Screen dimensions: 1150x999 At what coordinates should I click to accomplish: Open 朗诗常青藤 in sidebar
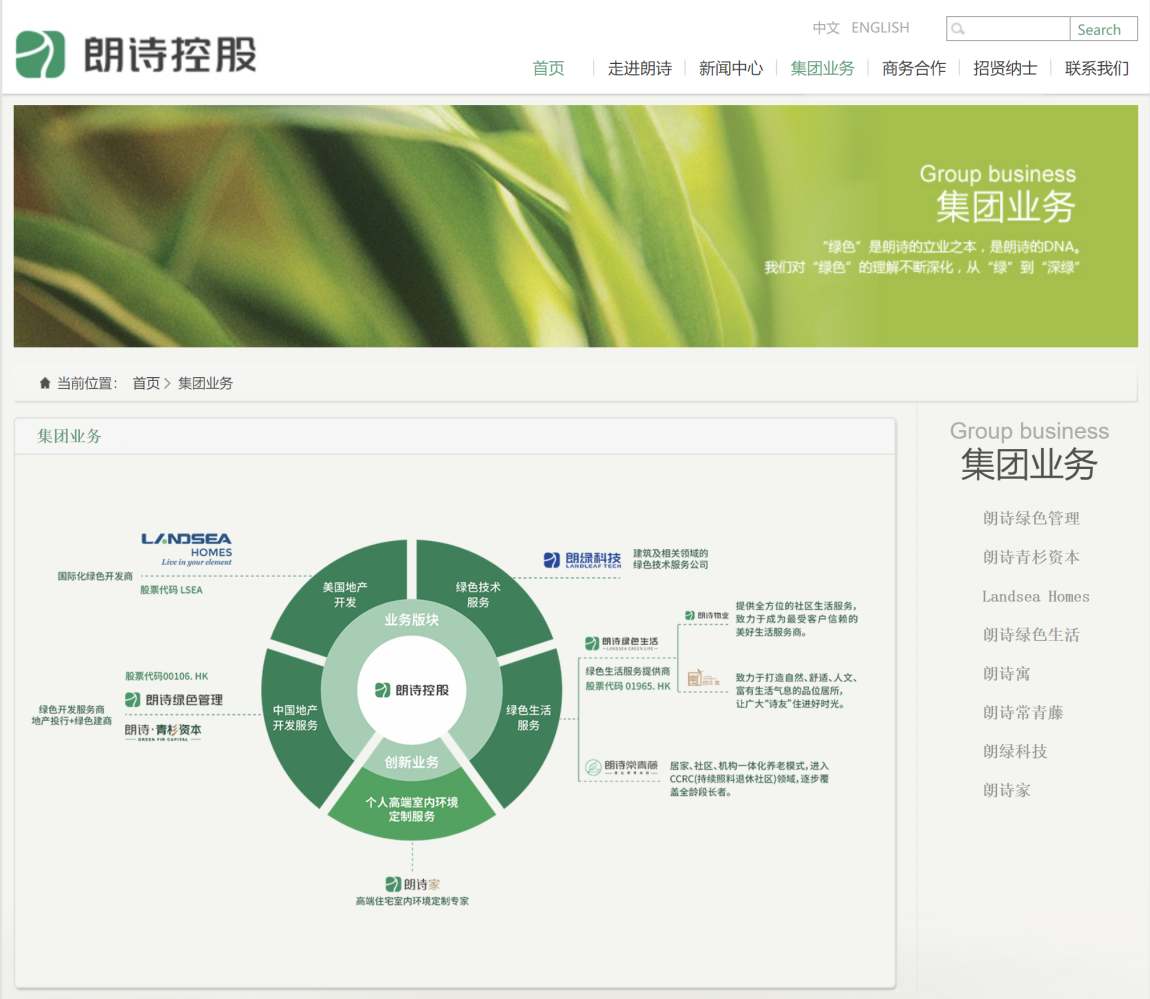coord(1022,713)
